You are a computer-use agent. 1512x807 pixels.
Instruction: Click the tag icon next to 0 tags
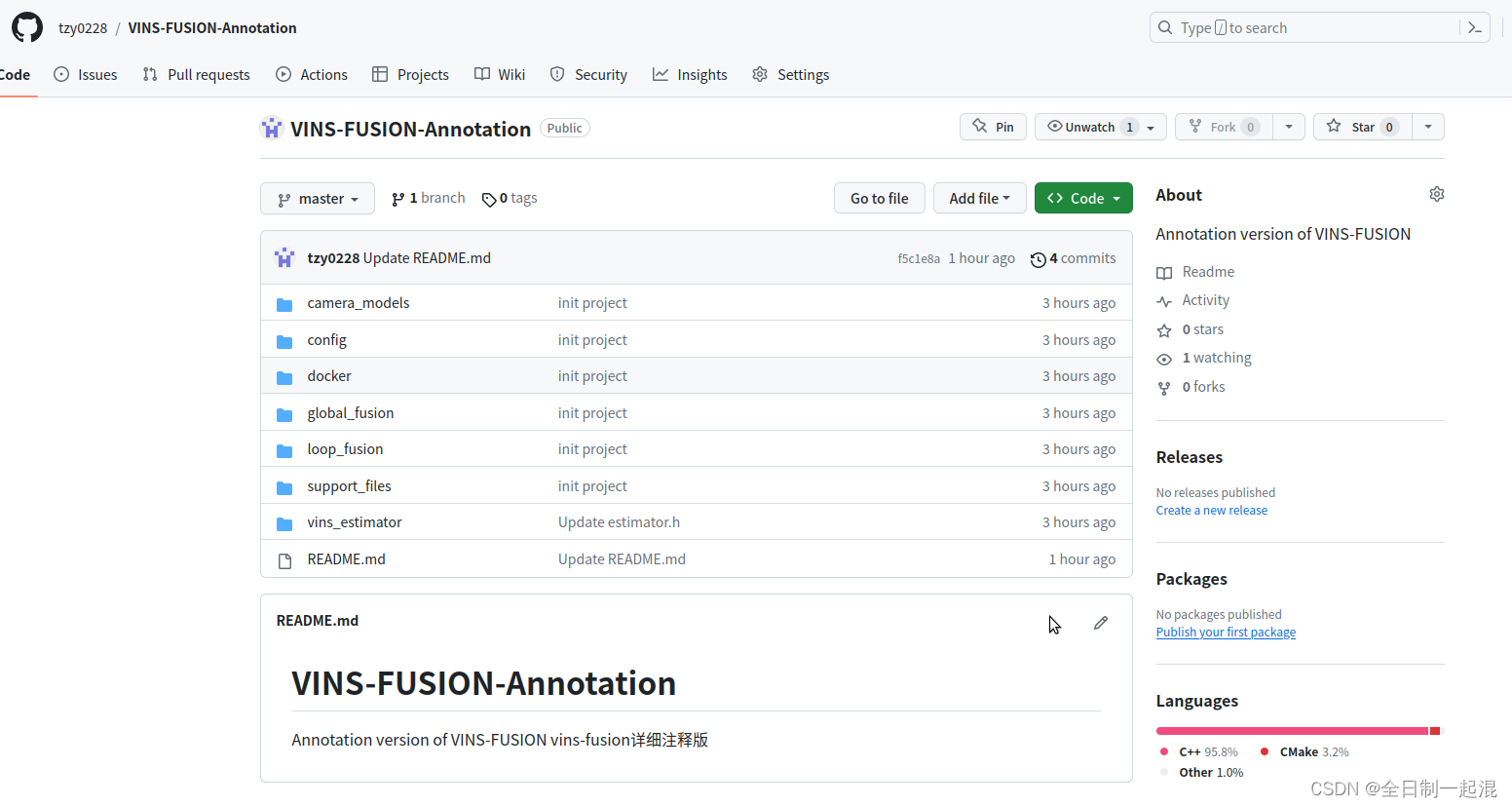click(x=489, y=200)
